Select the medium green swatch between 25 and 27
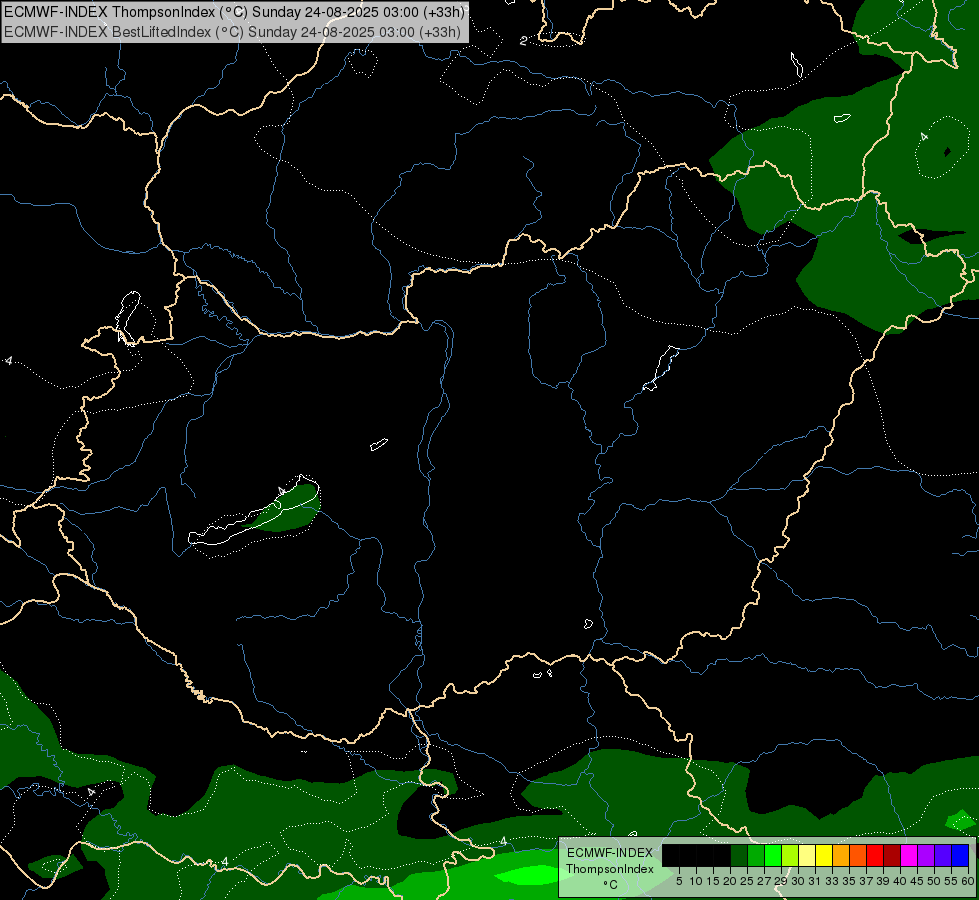 [x=756, y=855]
